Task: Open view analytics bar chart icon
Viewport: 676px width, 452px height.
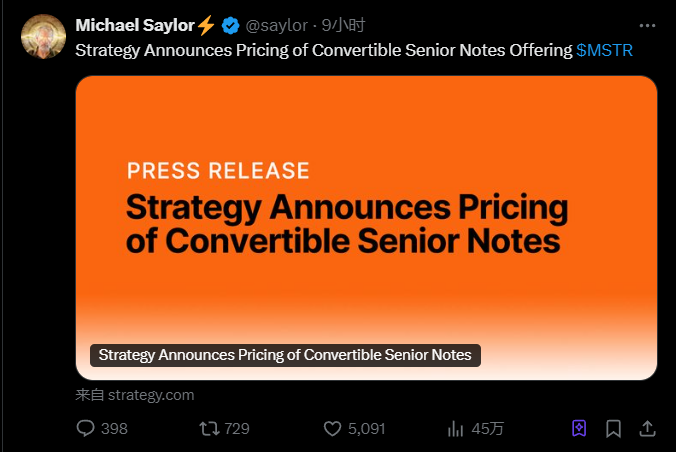Action: coord(455,429)
